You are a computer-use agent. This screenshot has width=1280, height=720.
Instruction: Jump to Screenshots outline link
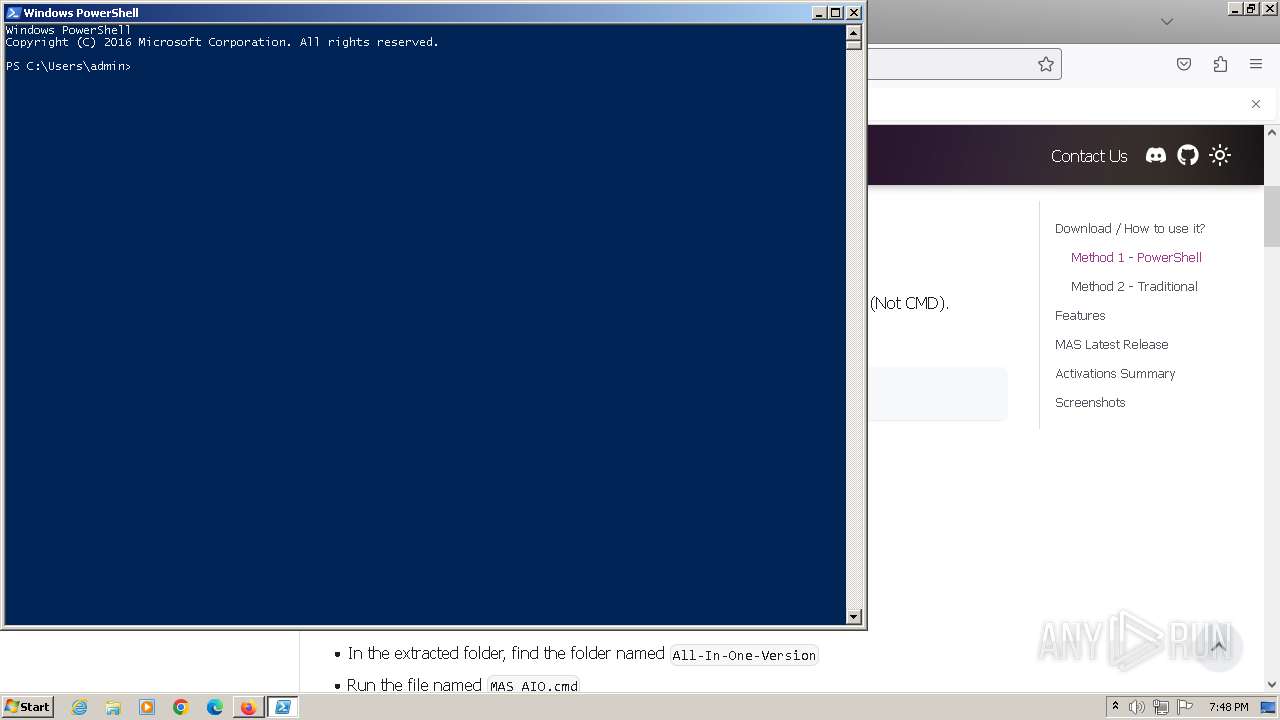(x=1090, y=402)
